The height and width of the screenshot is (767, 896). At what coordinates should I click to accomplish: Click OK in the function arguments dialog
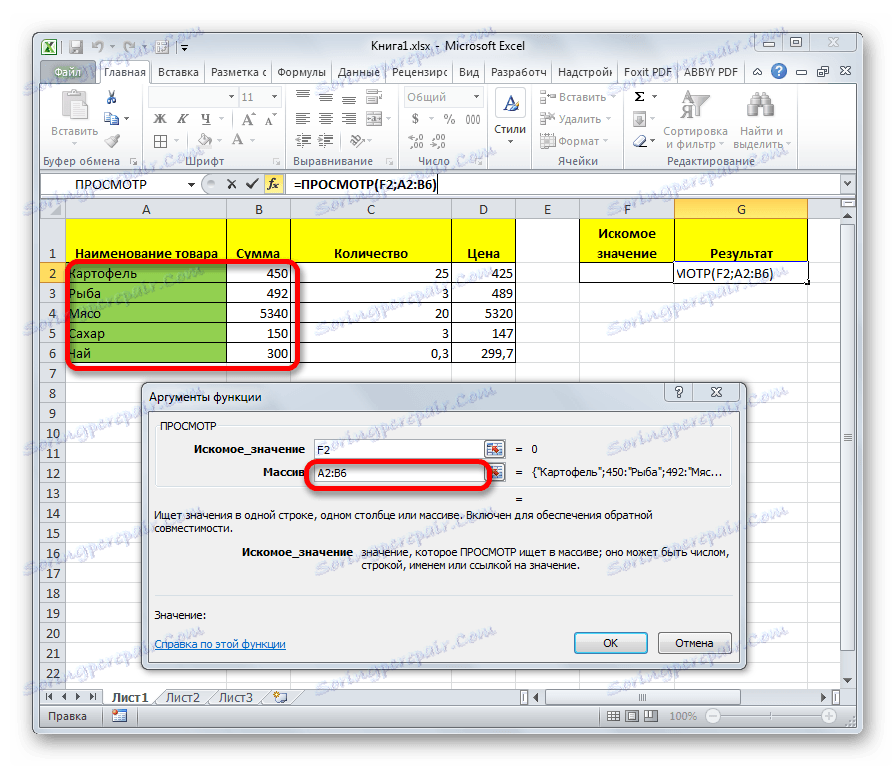[611, 643]
